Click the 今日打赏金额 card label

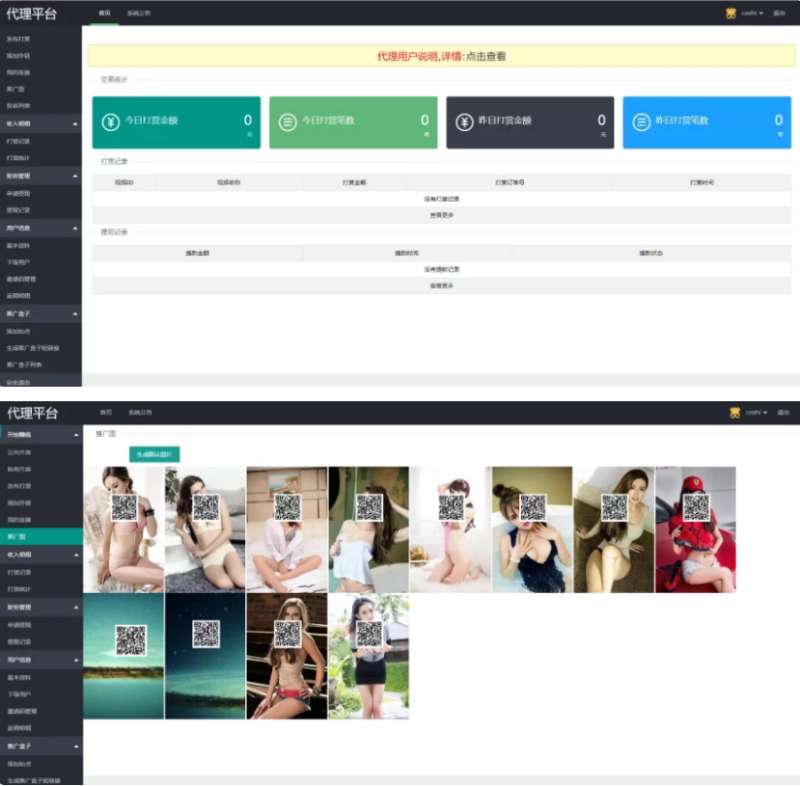tap(152, 120)
